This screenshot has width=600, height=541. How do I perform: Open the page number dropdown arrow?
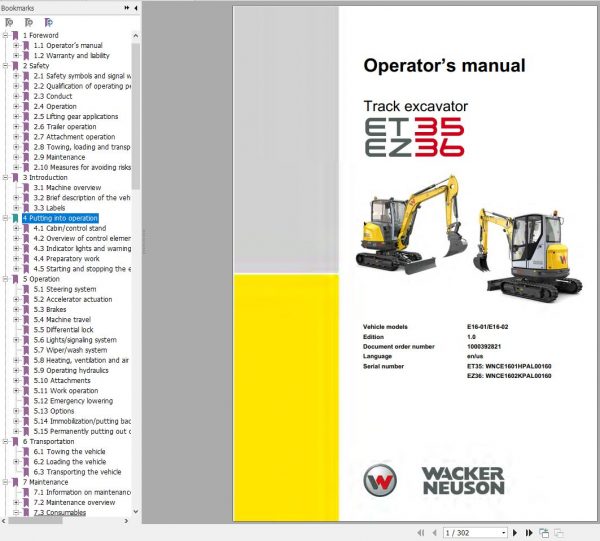click(x=504, y=533)
